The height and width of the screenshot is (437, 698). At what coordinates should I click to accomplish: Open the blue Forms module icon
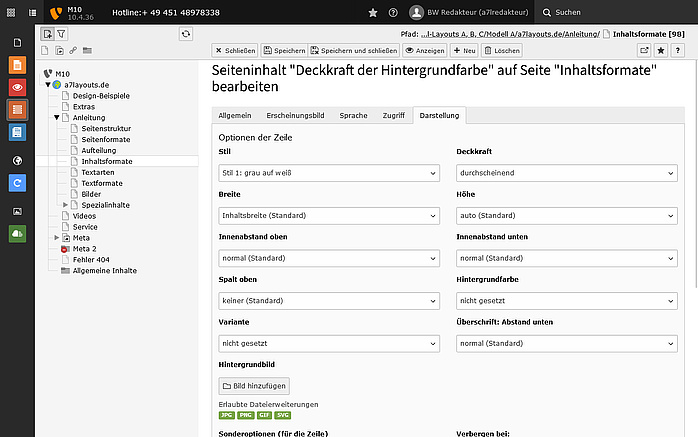click(x=17, y=132)
